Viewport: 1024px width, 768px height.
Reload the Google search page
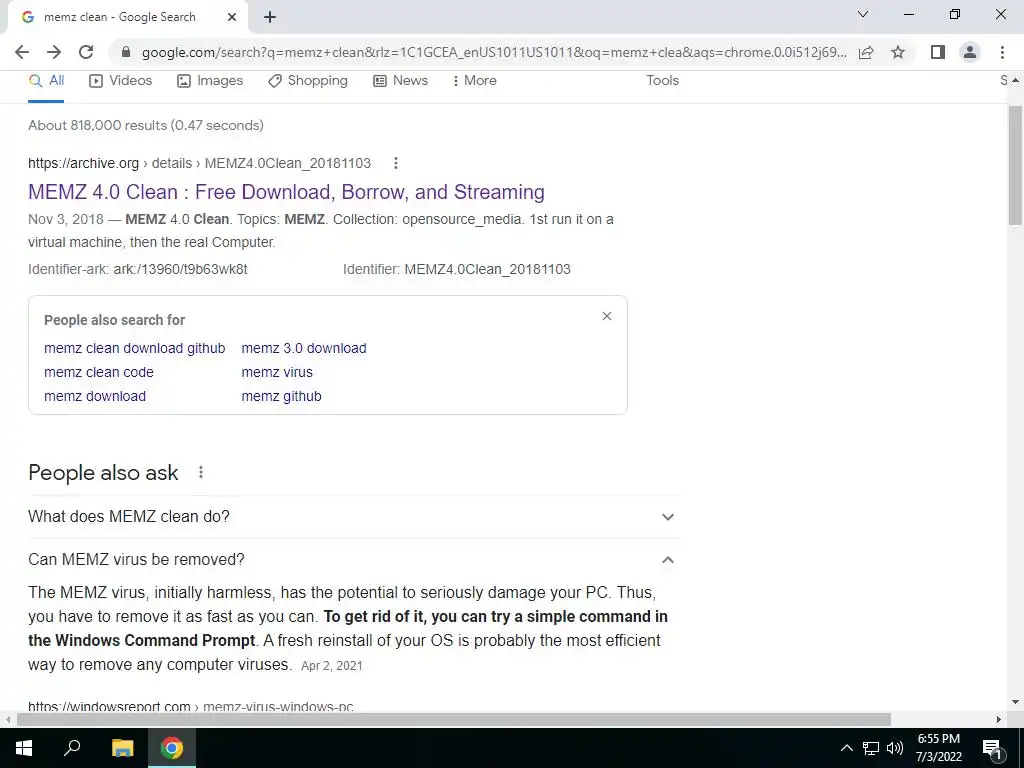[x=86, y=52]
